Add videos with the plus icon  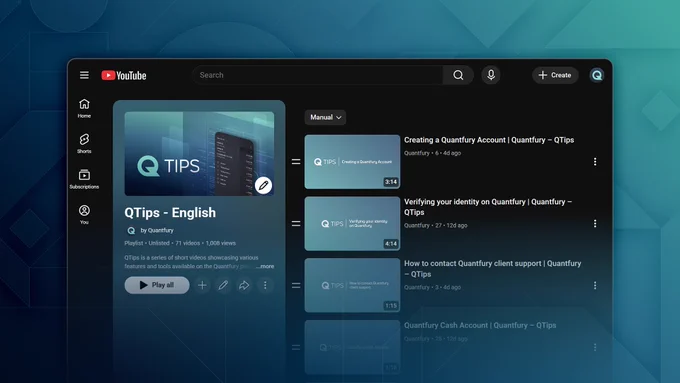coord(202,285)
